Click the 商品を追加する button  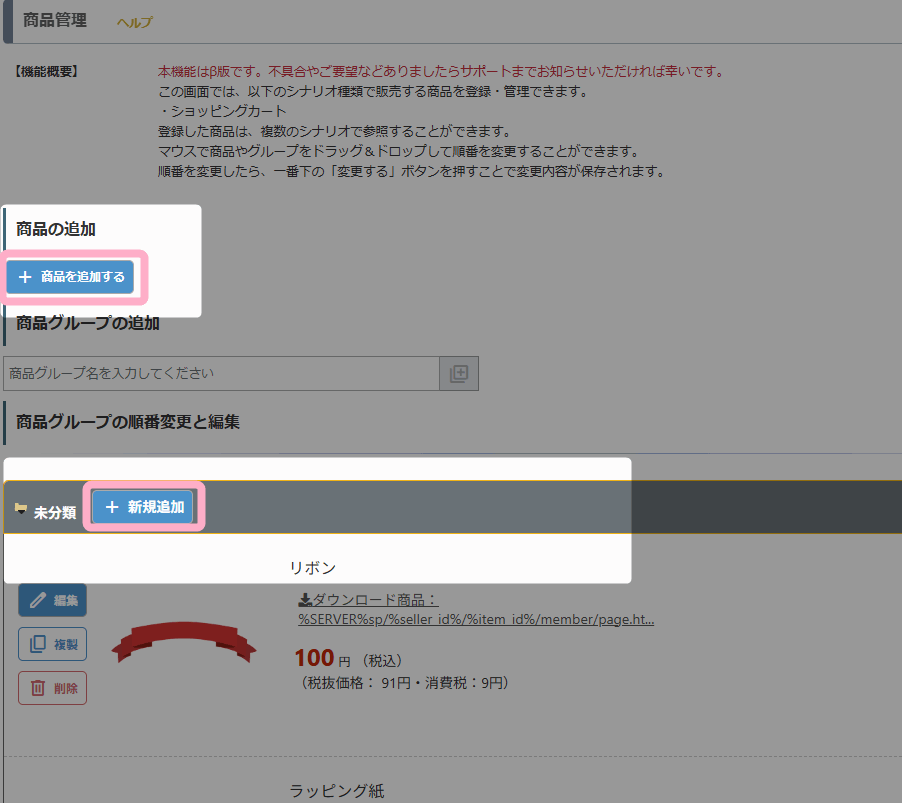[x=70, y=277]
